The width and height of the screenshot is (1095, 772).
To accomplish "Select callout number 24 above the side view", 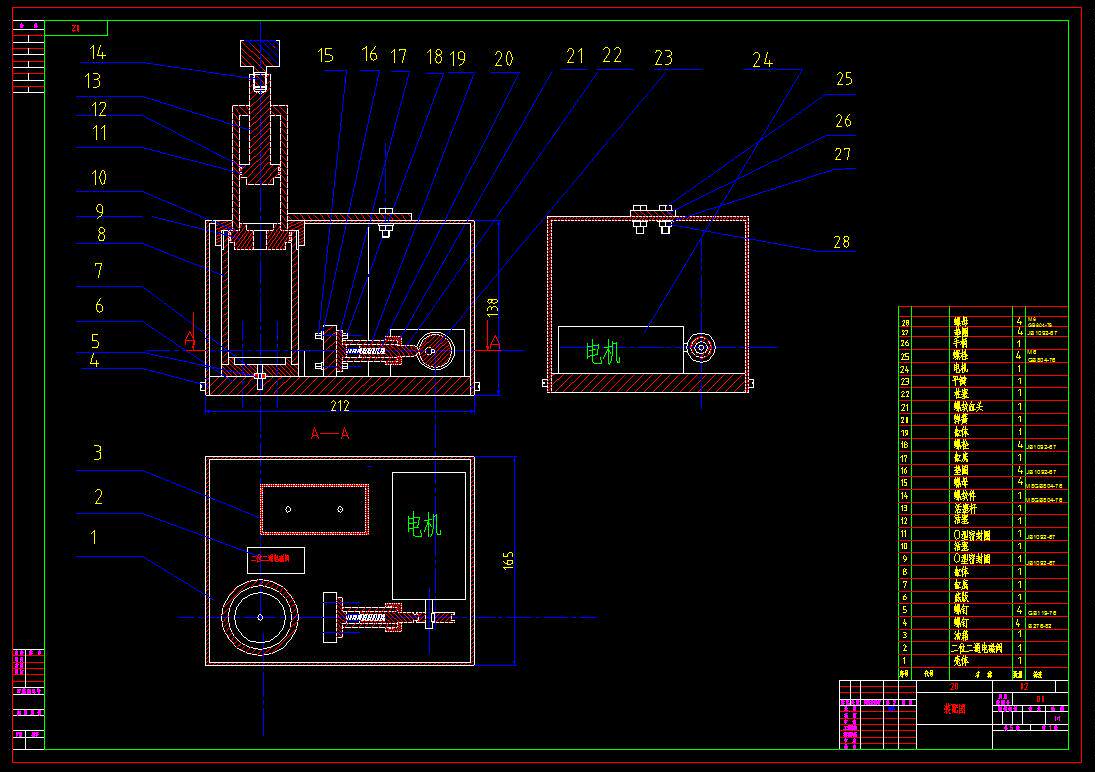I will [x=763, y=61].
